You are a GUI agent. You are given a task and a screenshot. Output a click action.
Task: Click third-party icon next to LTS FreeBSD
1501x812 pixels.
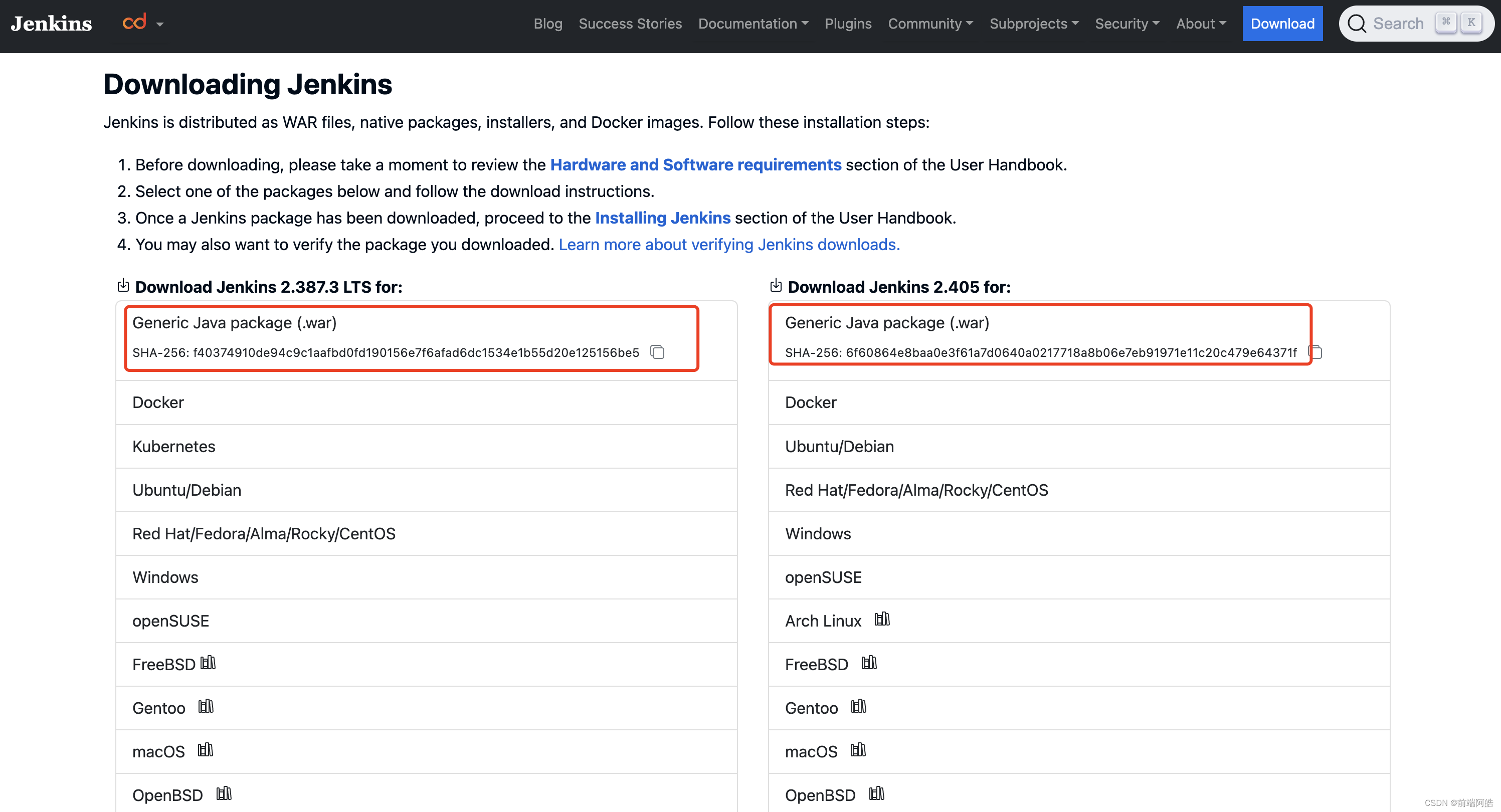coord(208,663)
